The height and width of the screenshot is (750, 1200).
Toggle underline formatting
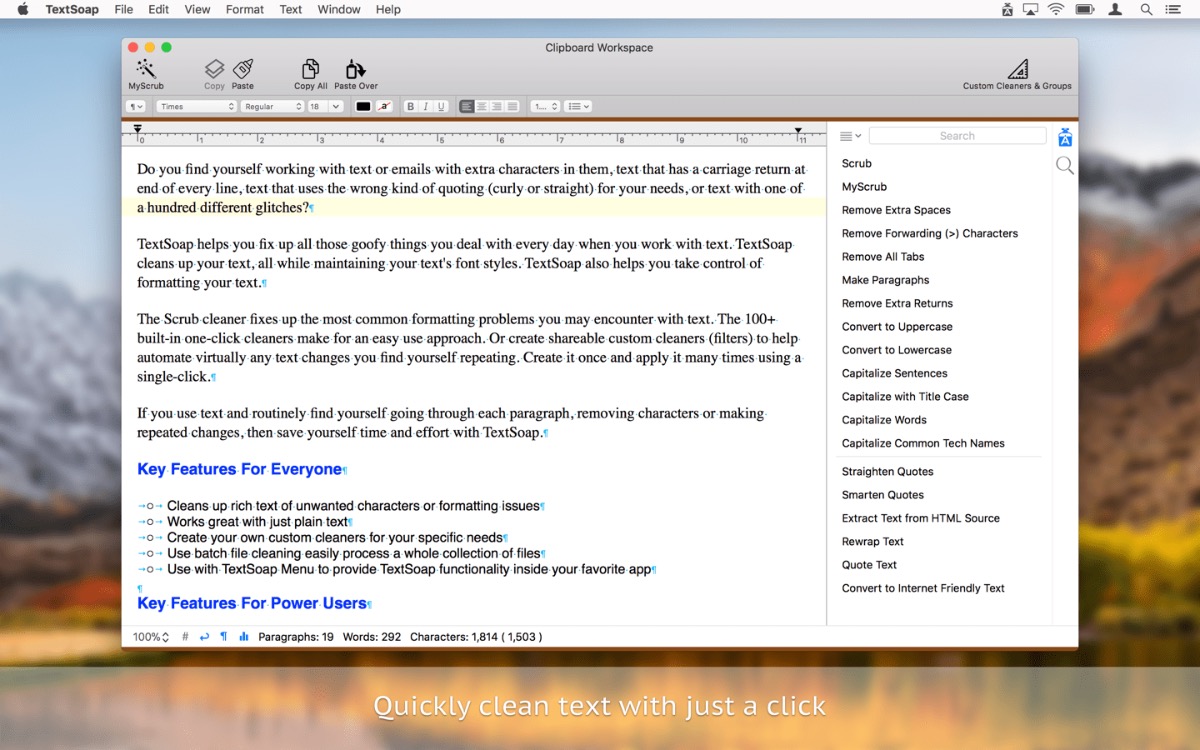[440, 106]
